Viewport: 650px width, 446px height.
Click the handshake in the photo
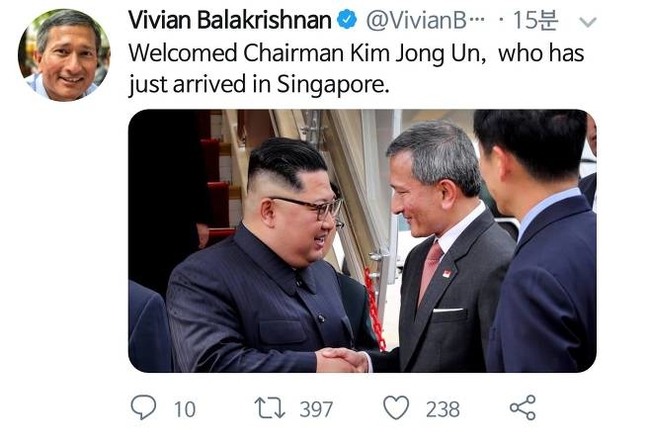342,360
